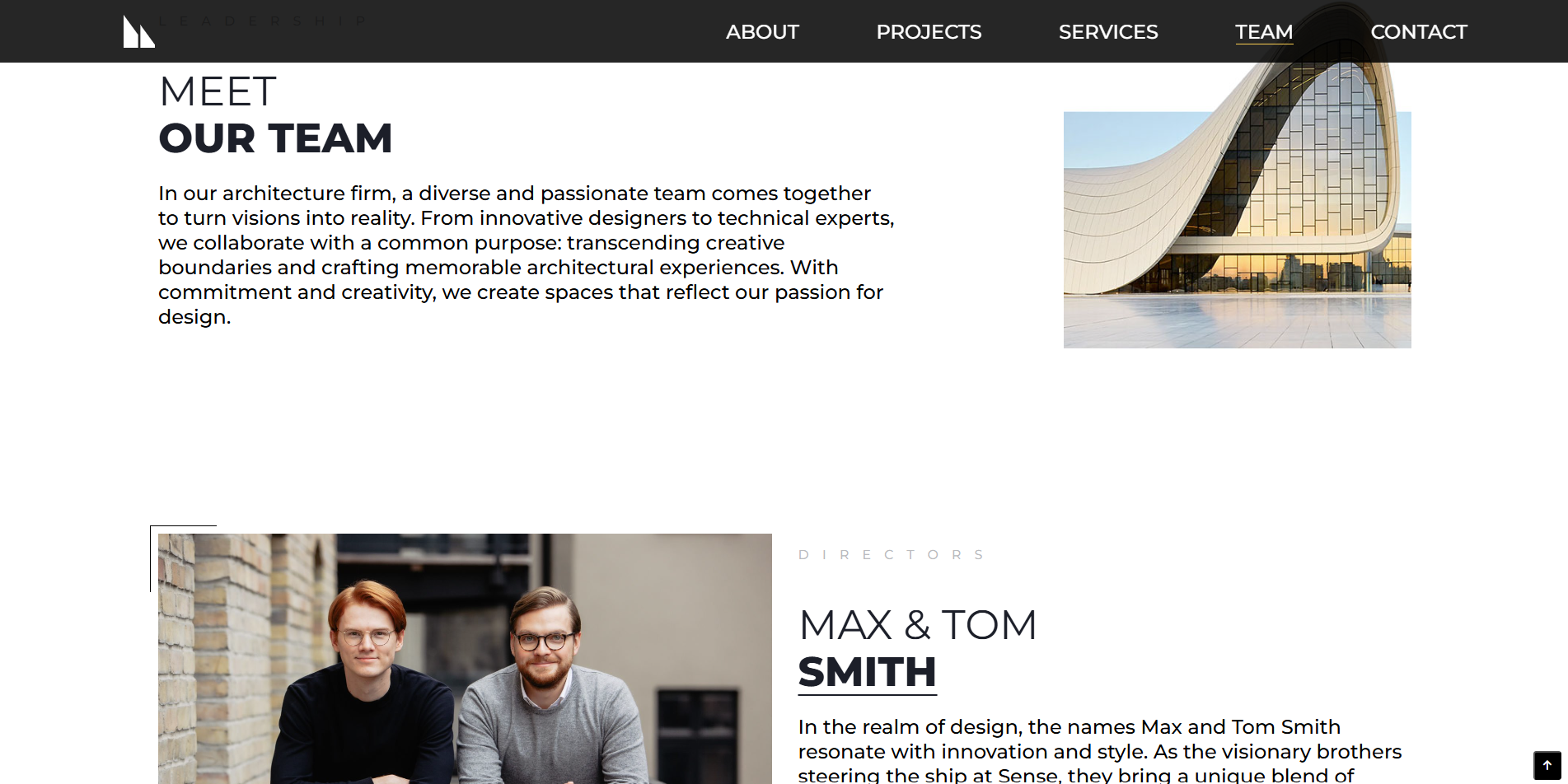
Task: Click the red-haired man in the photo
Action: tap(363, 684)
